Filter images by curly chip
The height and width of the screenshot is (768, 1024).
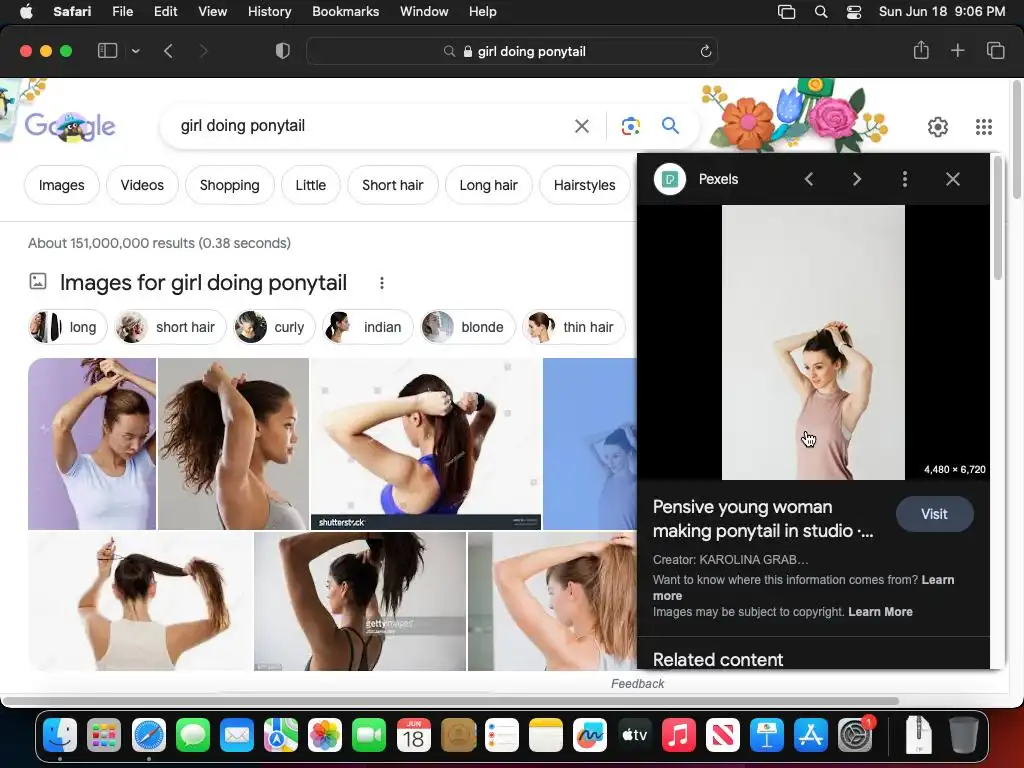[x=274, y=327]
